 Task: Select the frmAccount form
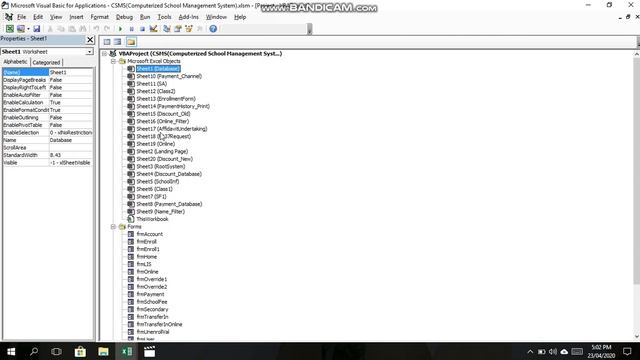coord(150,234)
